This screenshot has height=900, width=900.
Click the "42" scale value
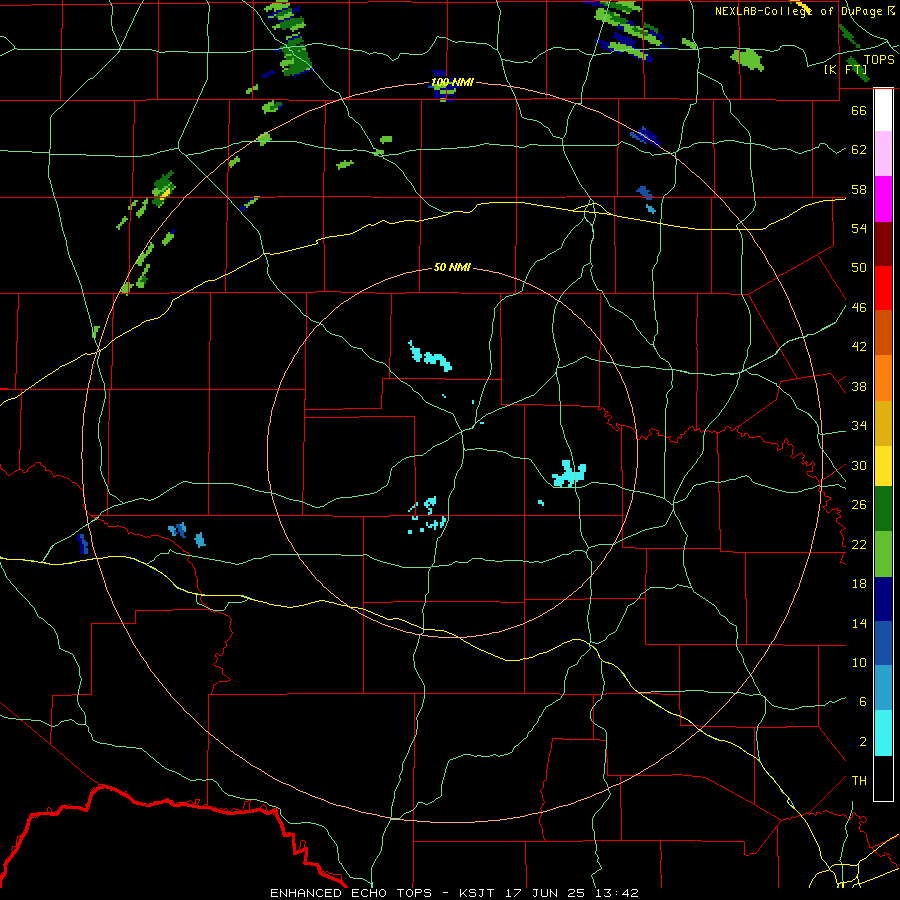859,347
